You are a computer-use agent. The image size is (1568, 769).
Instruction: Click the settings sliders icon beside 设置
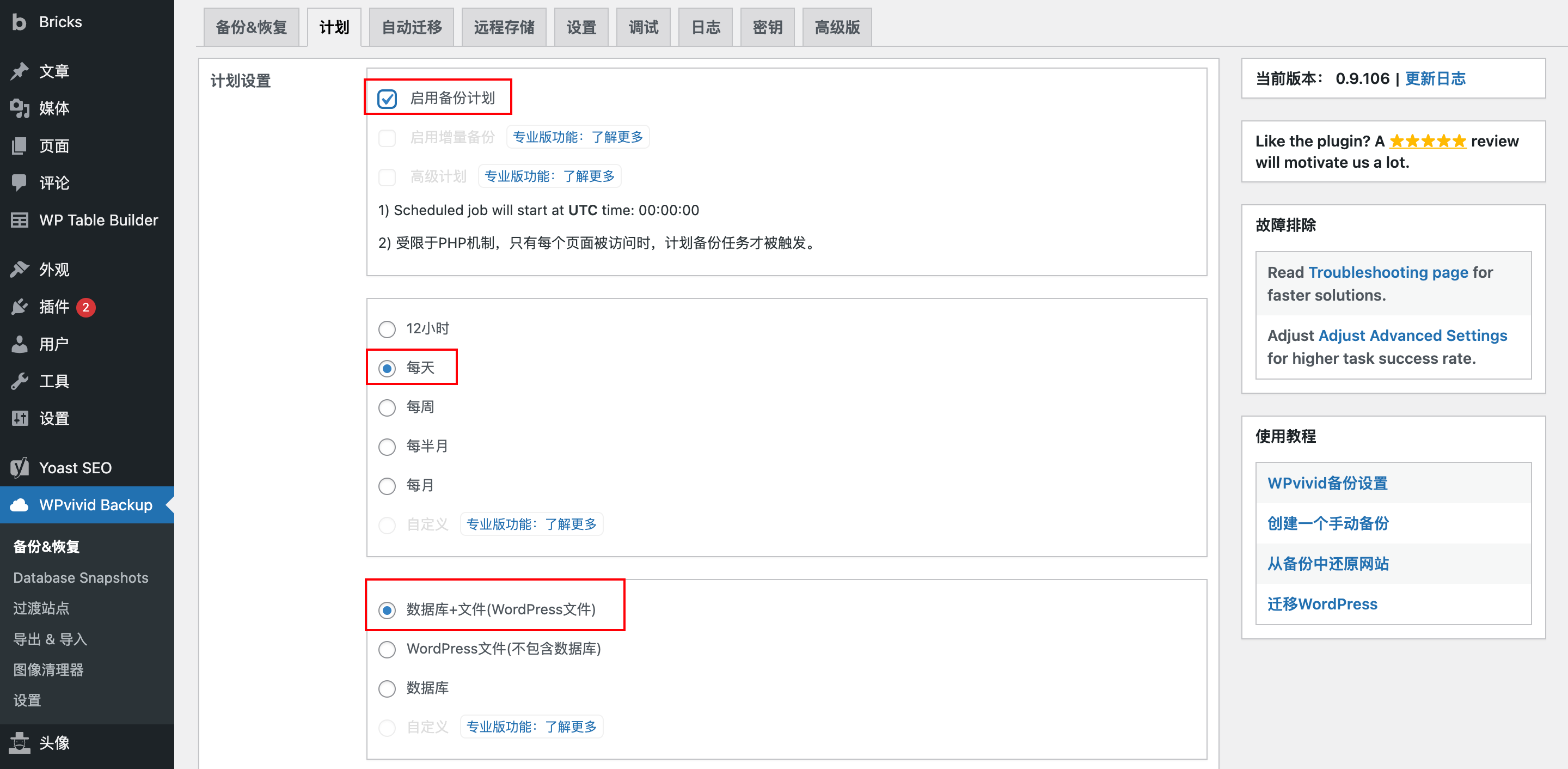20,418
